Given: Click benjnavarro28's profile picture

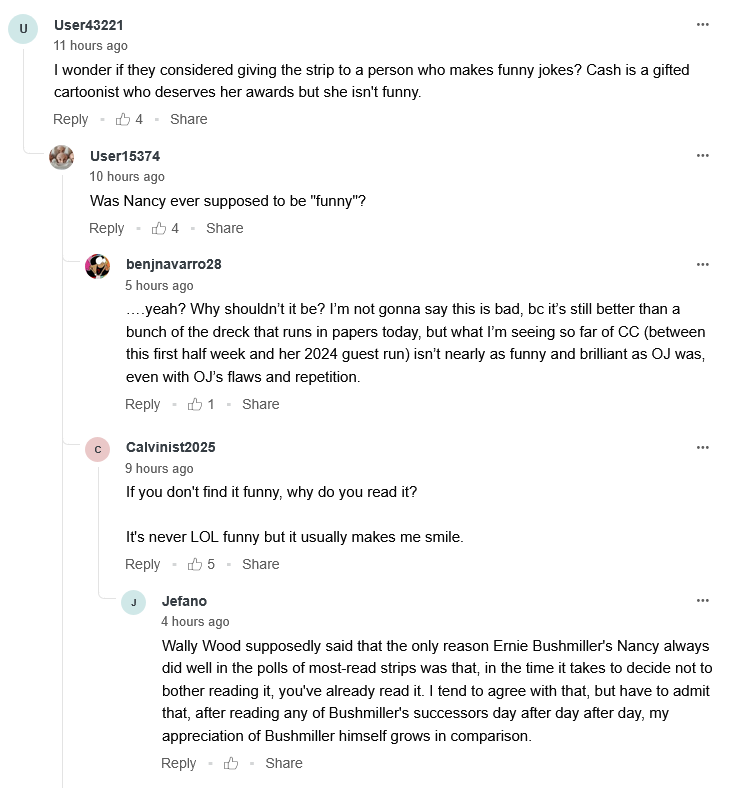Looking at the screenshot, I should [x=98, y=266].
